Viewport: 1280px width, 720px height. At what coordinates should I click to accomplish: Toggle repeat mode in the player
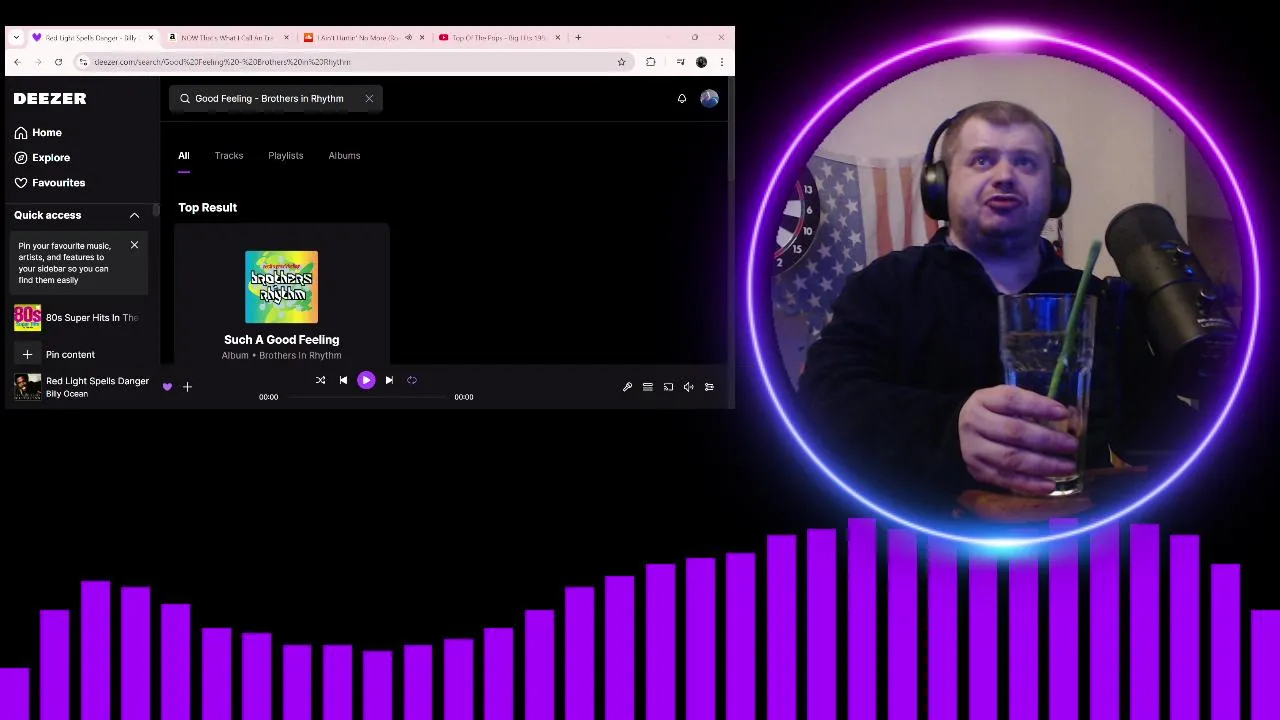[412, 380]
